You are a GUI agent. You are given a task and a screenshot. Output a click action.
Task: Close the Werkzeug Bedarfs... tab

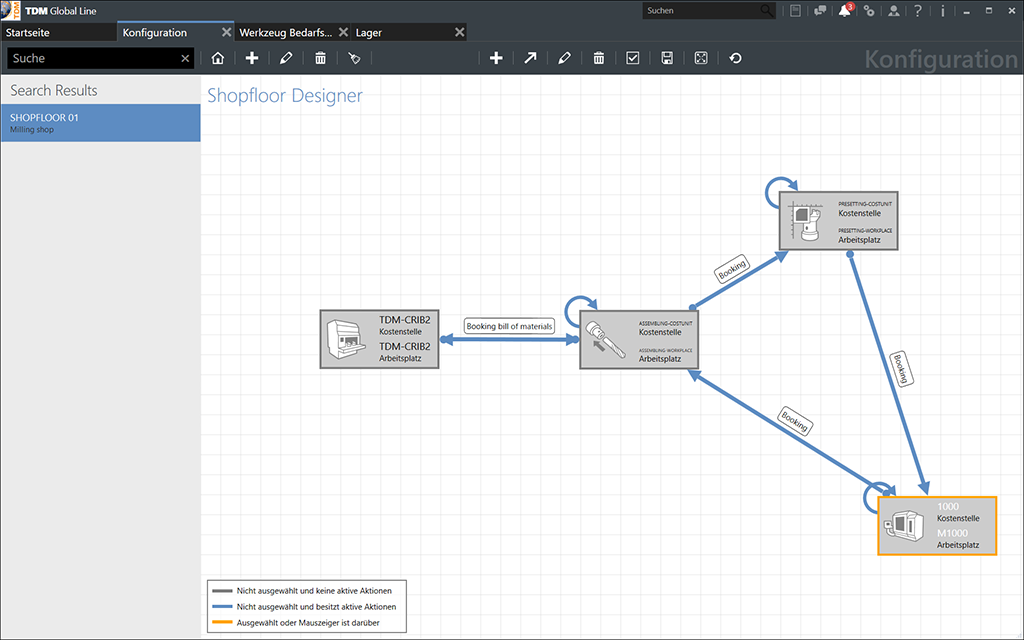[x=344, y=32]
